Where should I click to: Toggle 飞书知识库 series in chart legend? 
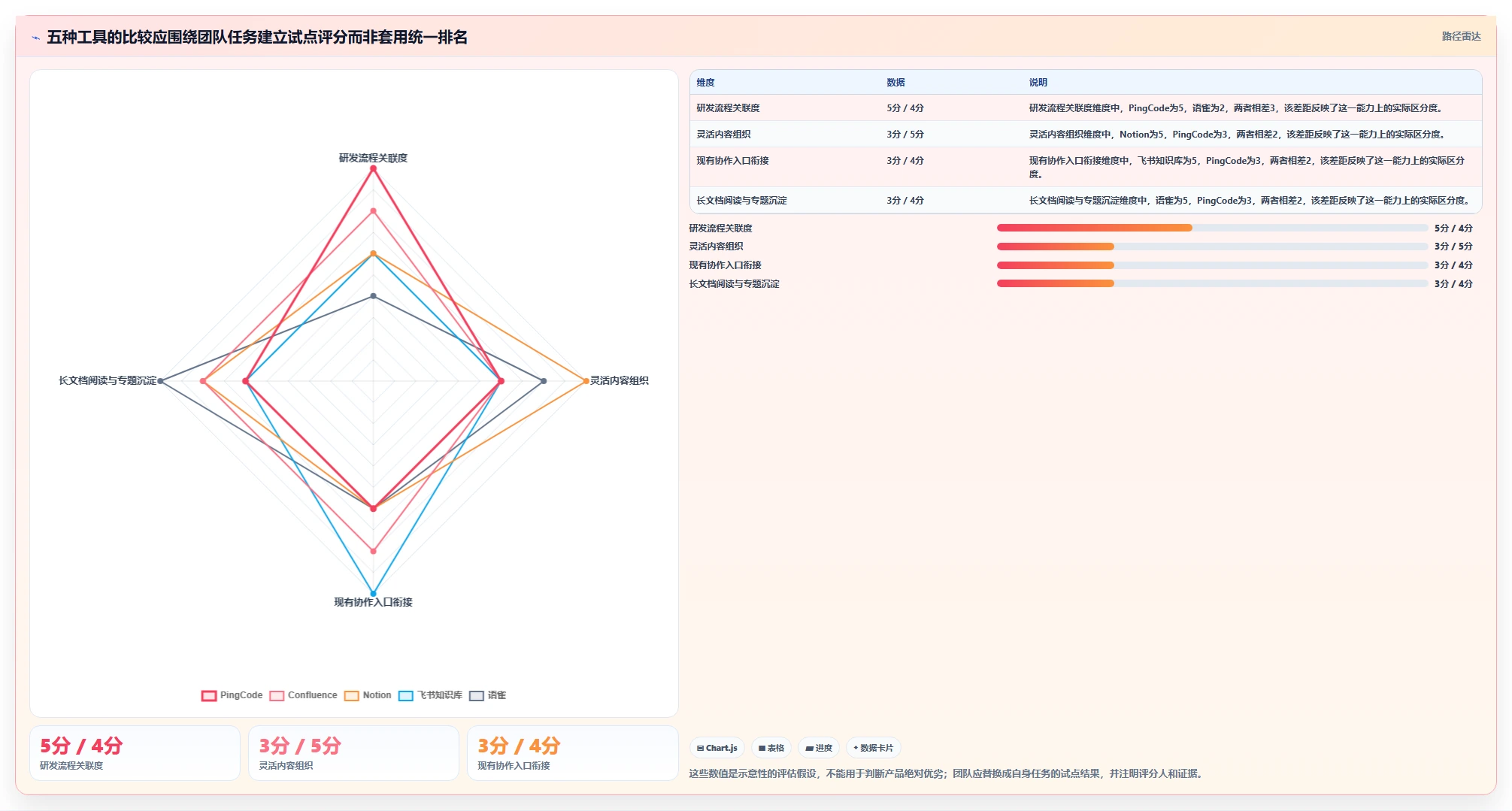click(431, 695)
